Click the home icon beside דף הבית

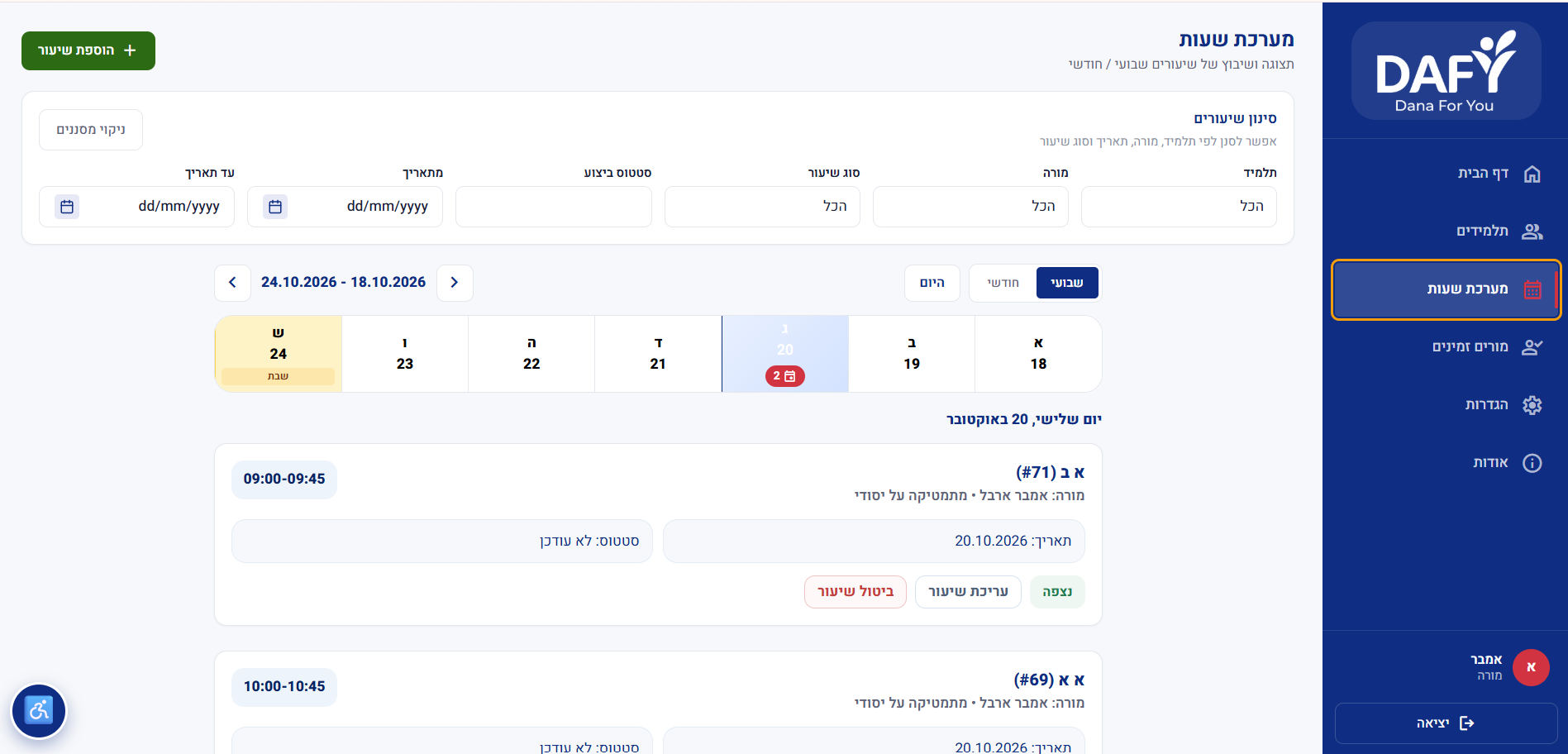tap(1532, 174)
